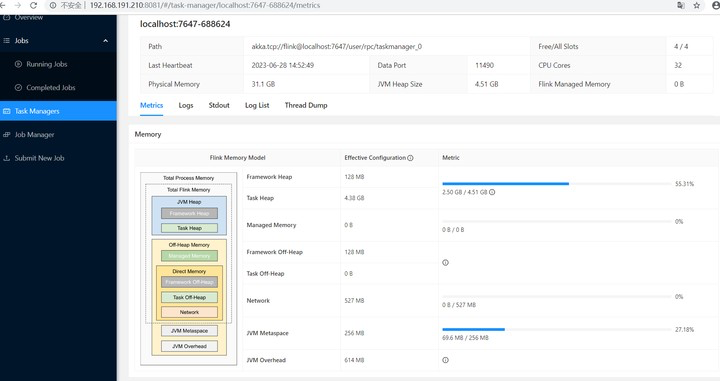Click the Flink Memory Model column header
The width and height of the screenshot is (720, 381).
tap(237, 158)
